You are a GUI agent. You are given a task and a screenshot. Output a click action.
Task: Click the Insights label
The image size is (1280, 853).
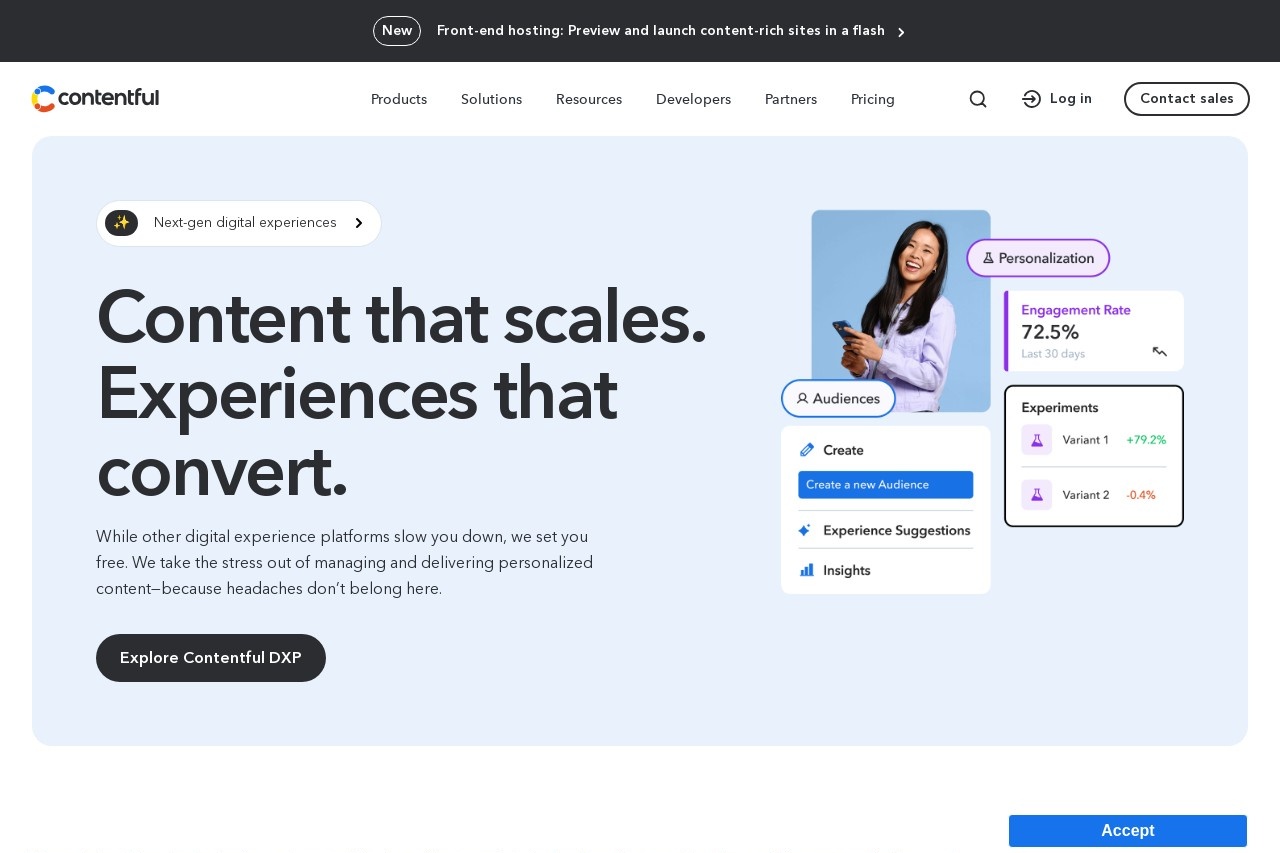(x=847, y=570)
